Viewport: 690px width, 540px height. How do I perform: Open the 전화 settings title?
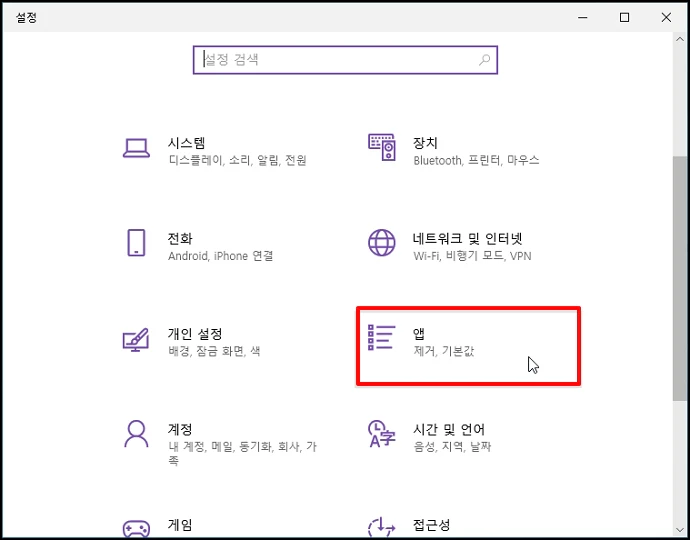click(180, 239)
